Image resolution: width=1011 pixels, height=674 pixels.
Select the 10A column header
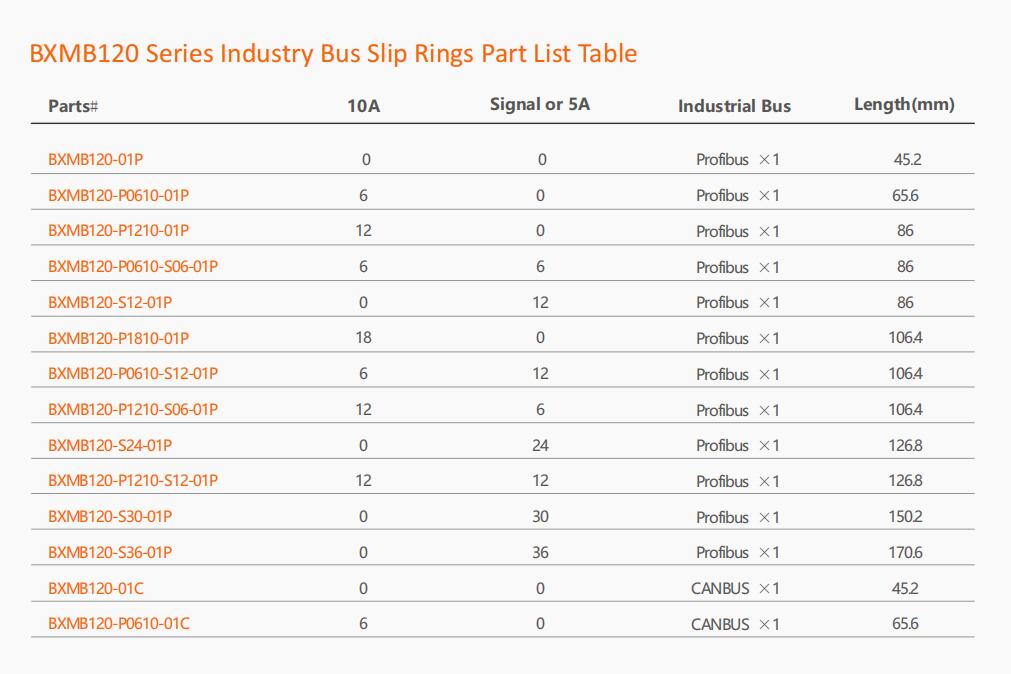click(x=364, y=106)
